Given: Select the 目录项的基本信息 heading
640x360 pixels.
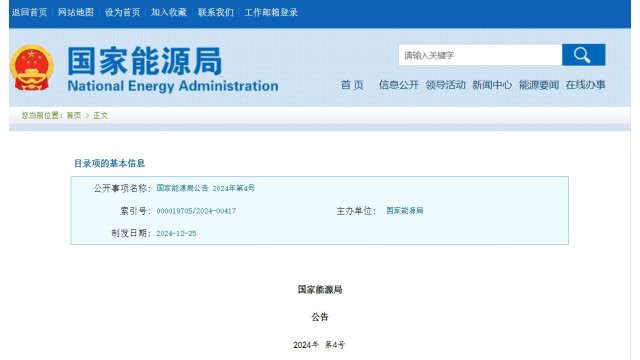Looking at the screenshot, I should (x=109, y=164).
